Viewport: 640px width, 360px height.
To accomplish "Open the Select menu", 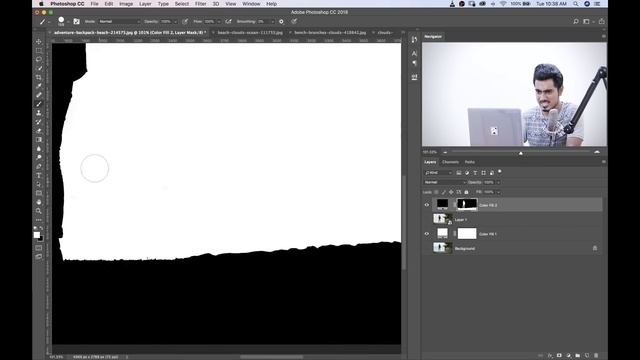I will pyautogui.click(x=182, y=4).
